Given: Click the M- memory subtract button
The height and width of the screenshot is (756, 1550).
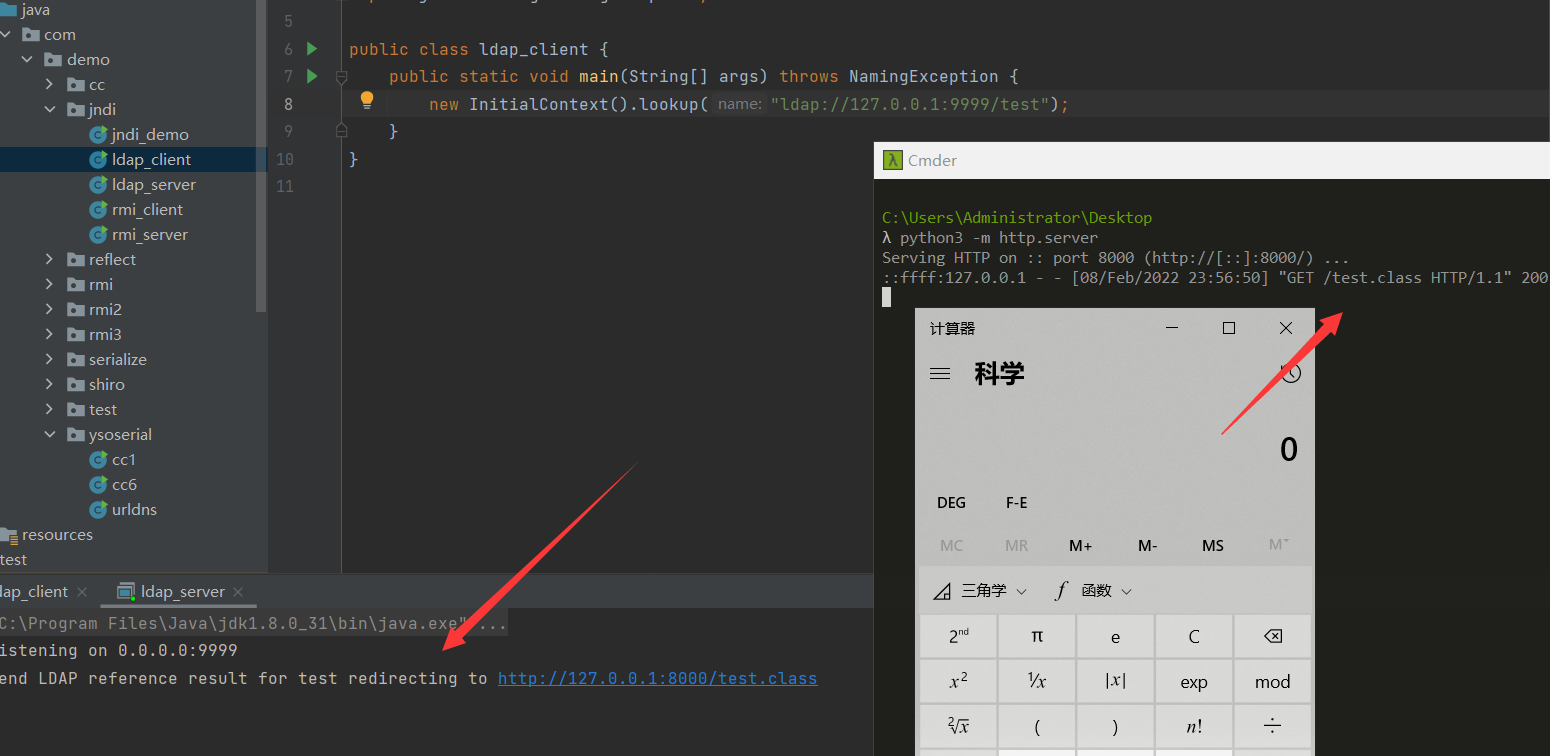Looking at the screenshot, I should point(1147,545).
